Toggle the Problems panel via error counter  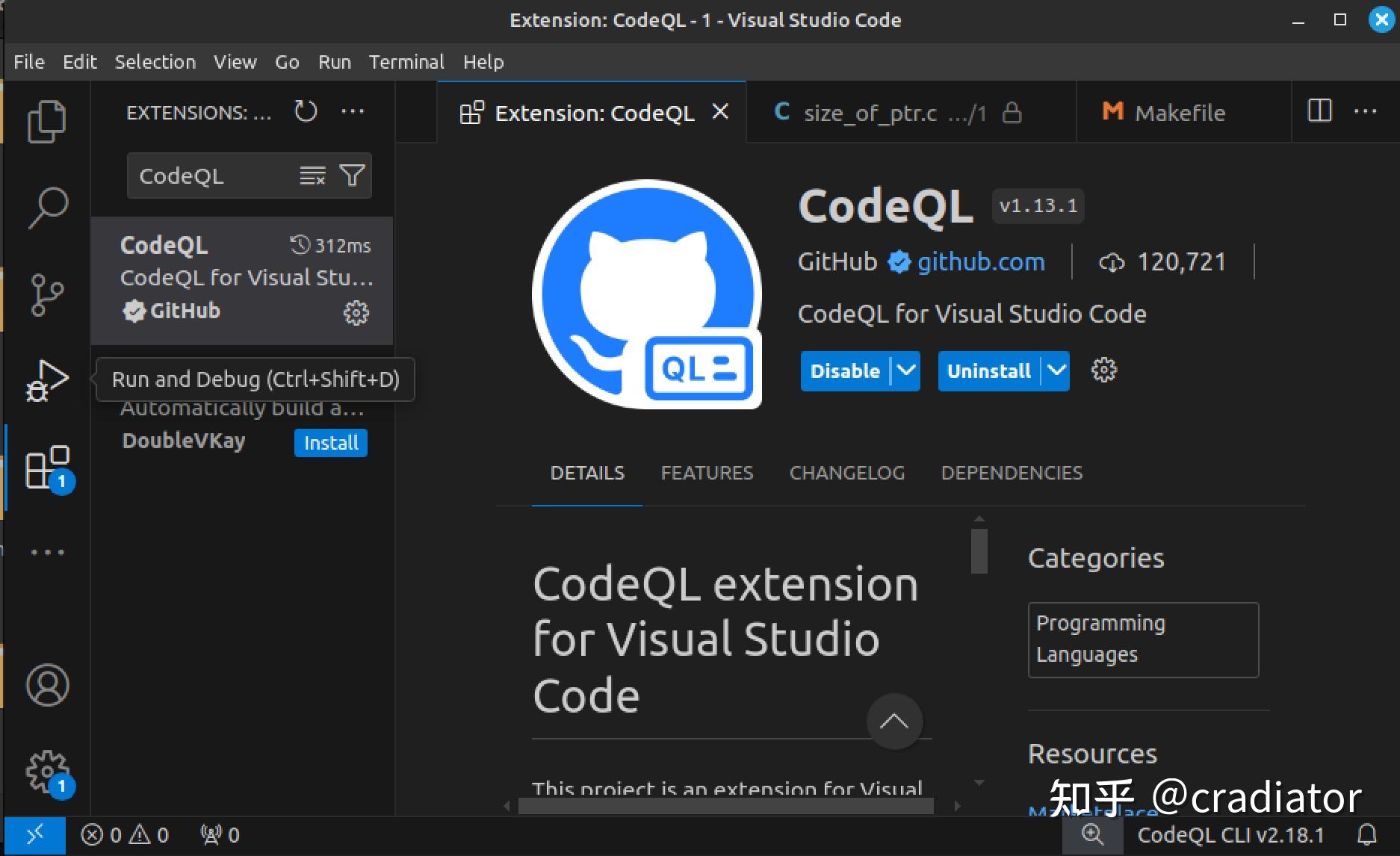[x=102, y=835]
